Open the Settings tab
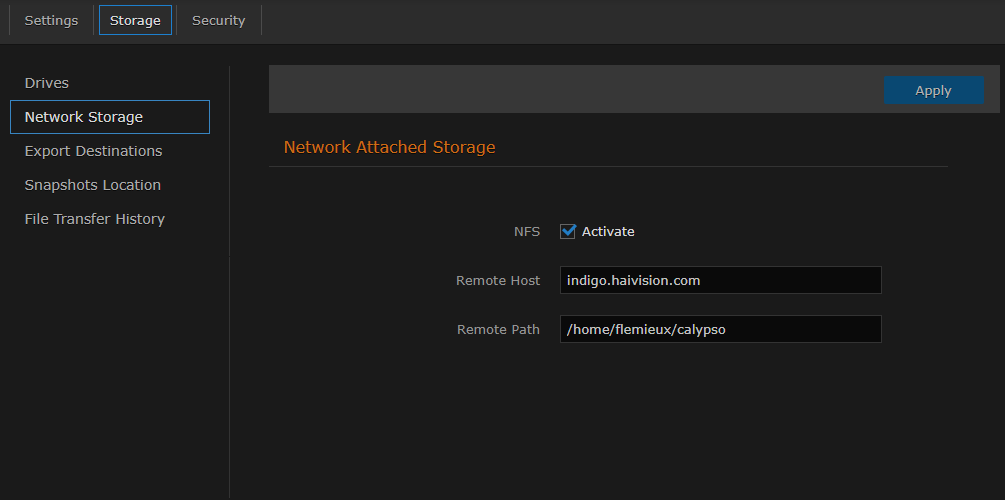 pyautogui.click(x=51, y=21)
